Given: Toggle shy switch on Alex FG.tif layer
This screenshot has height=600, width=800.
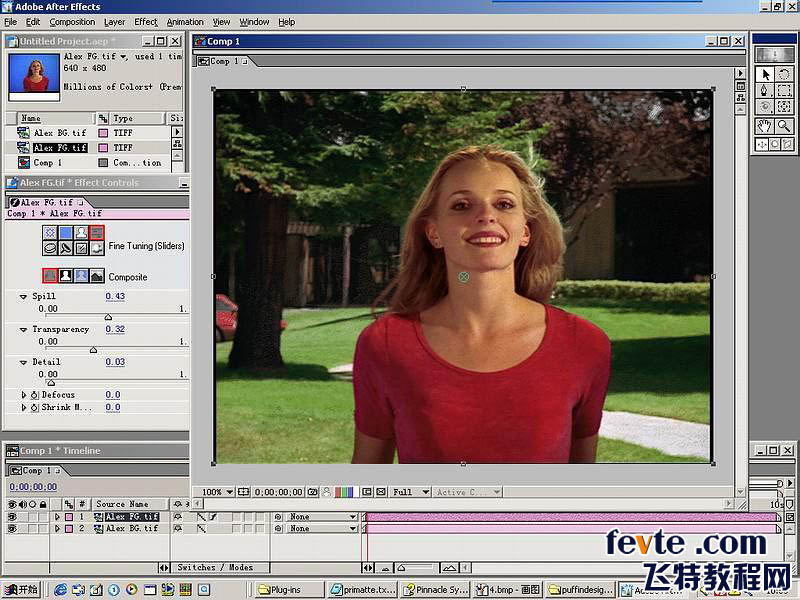Looking at the screenshot, I should point(178,517).
